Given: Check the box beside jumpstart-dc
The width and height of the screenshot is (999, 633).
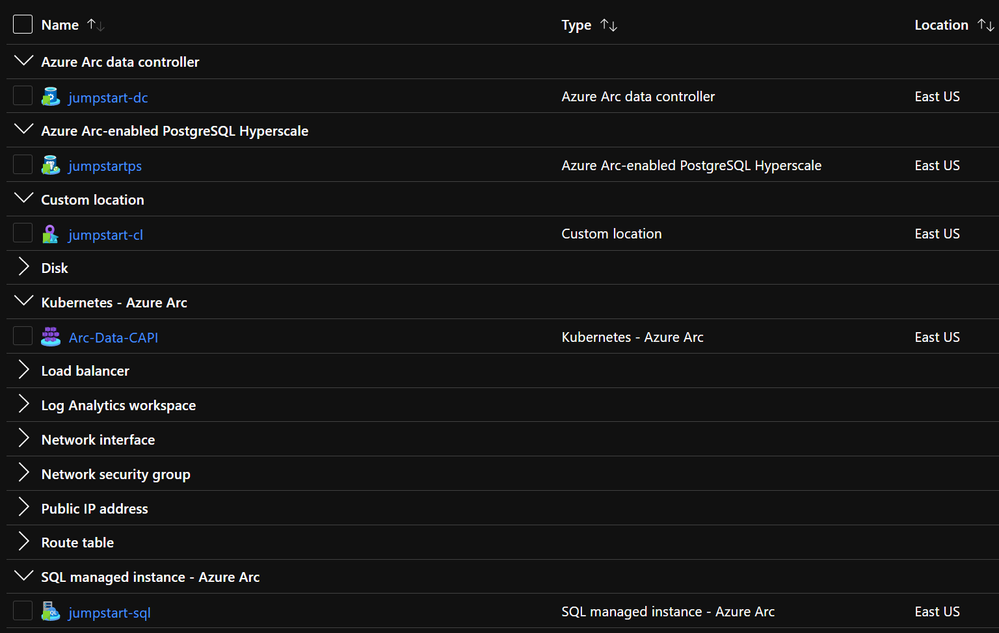Looking at the screenshot, I should pyautogui.click(x=23, y=96).
